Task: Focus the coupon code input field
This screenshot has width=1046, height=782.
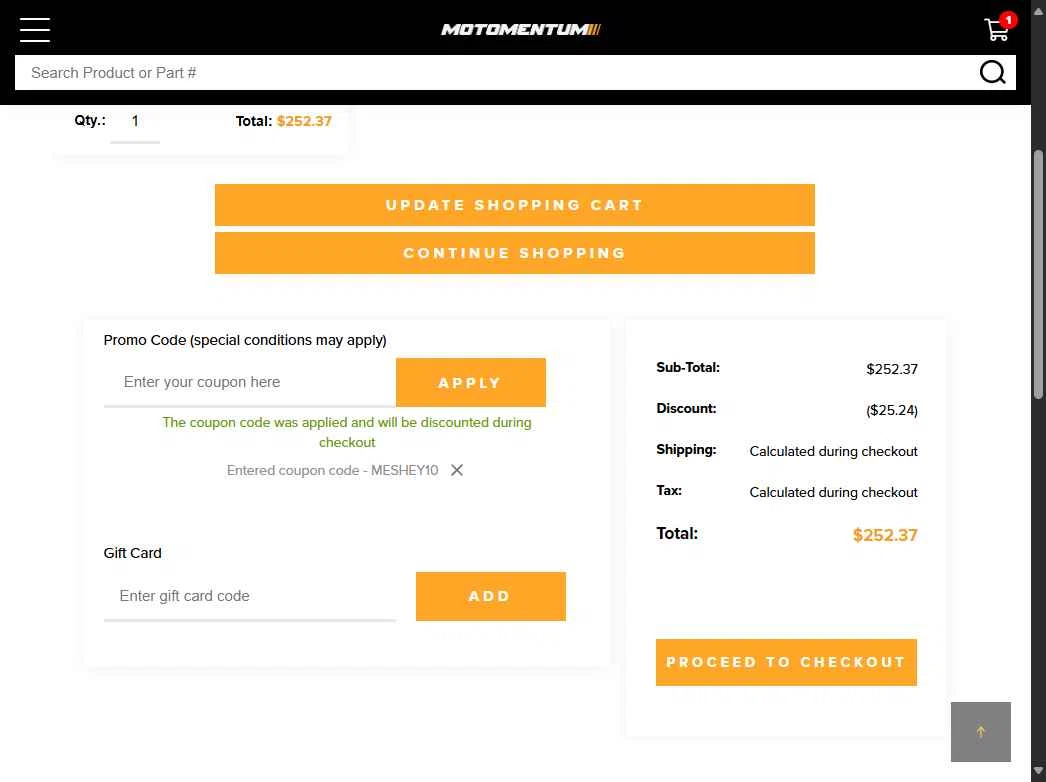Action: 249,382
